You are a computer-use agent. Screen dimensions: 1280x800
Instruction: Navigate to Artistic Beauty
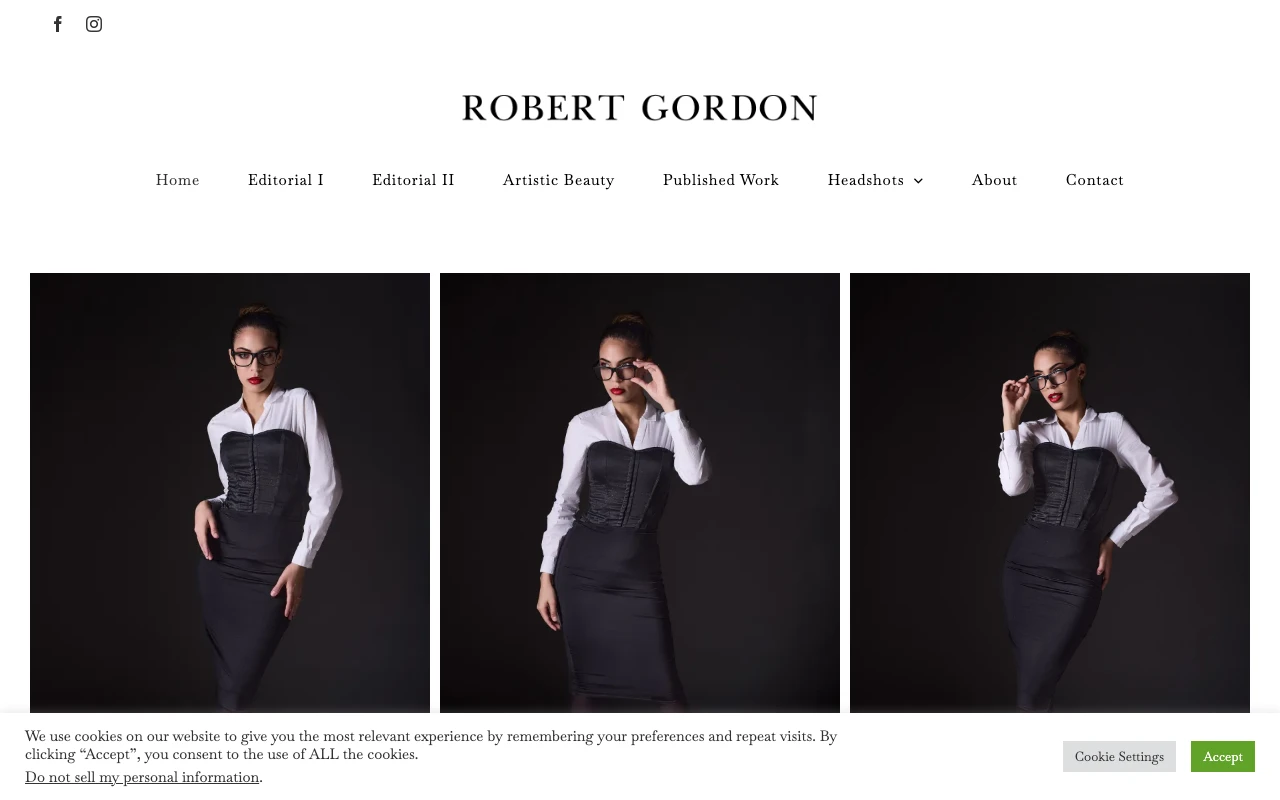(x=558, y=180)
